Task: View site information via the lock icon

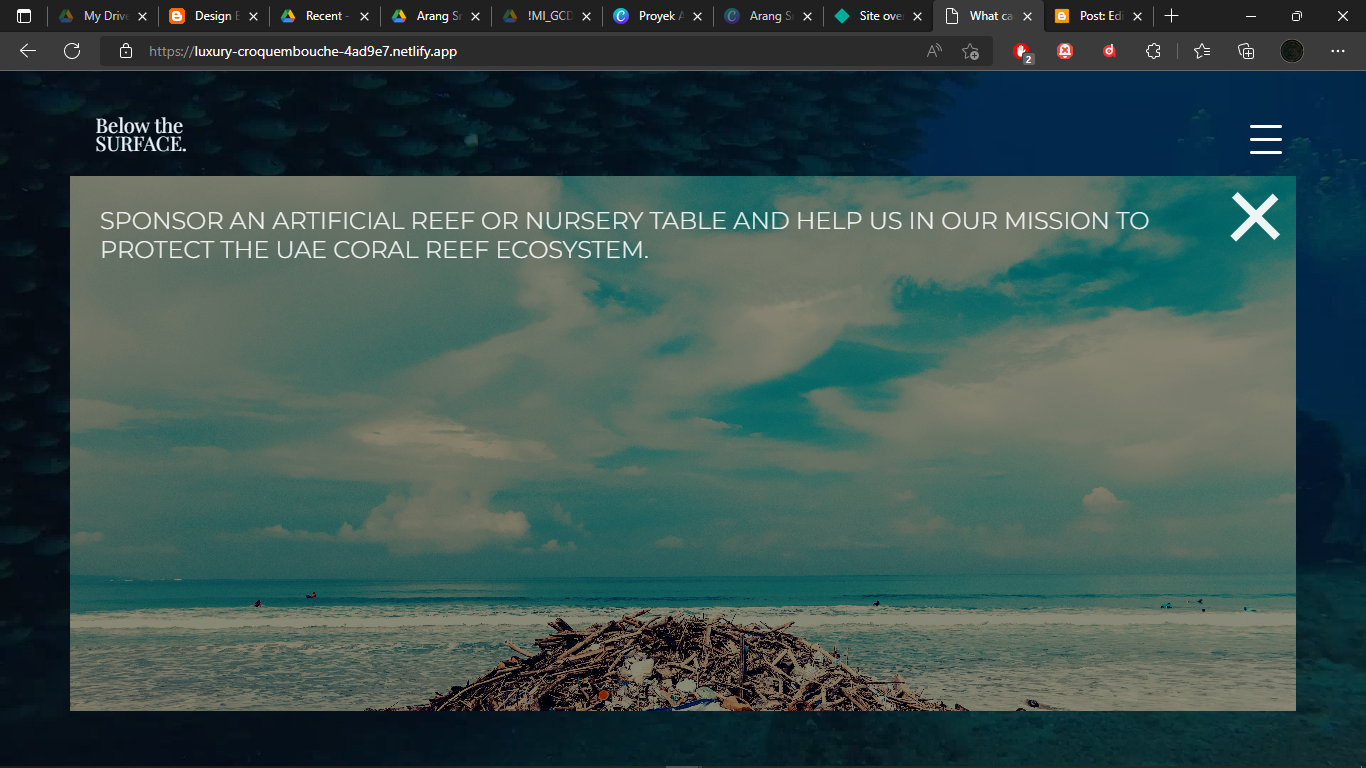Action: click(x=126, y=51)
